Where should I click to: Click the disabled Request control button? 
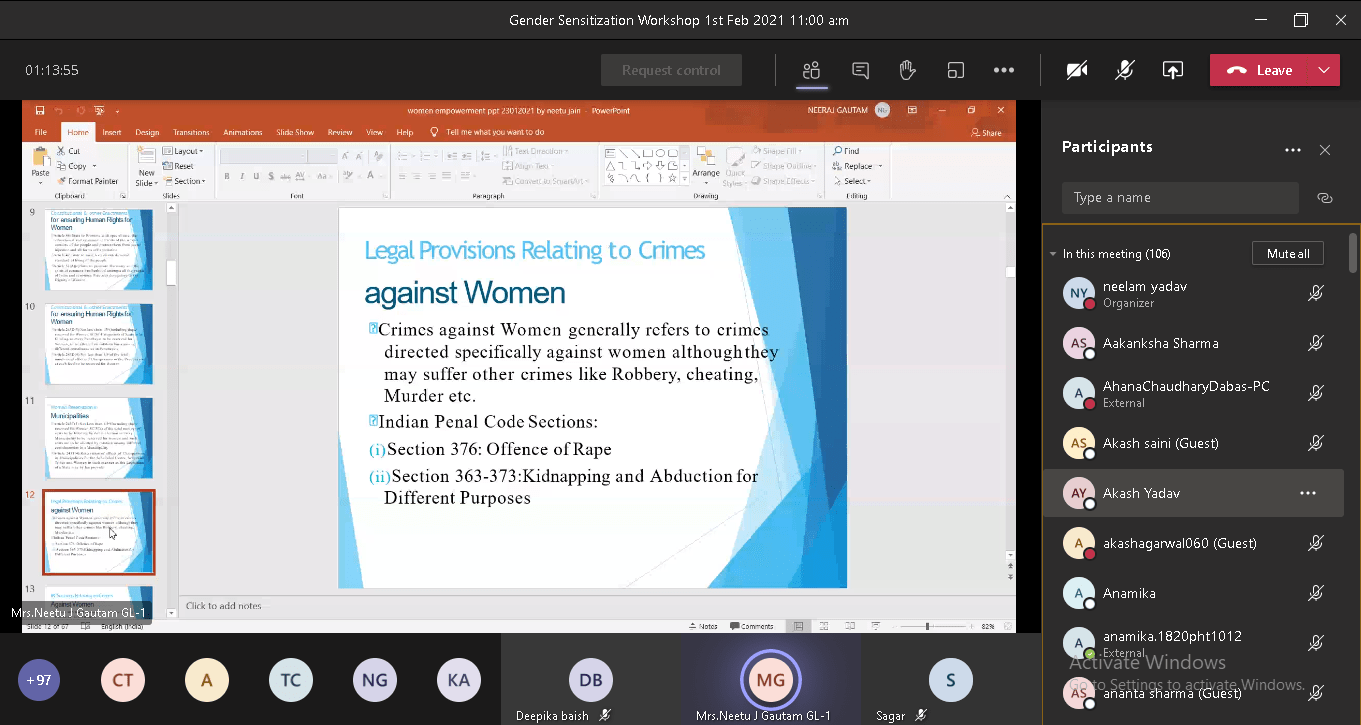[671, 70]
